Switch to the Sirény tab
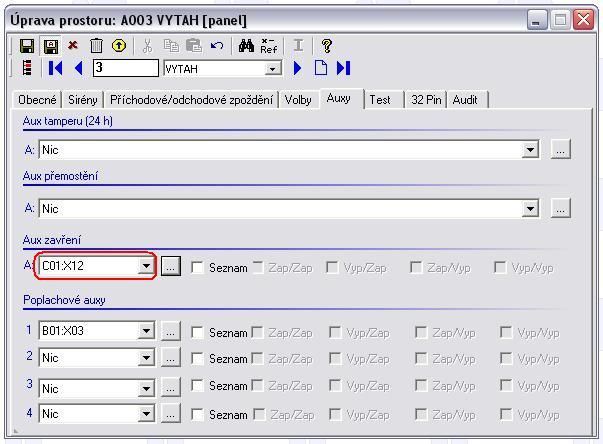Image resolution: width=603 pixels, height=444 pixels. tap(82, 100)
